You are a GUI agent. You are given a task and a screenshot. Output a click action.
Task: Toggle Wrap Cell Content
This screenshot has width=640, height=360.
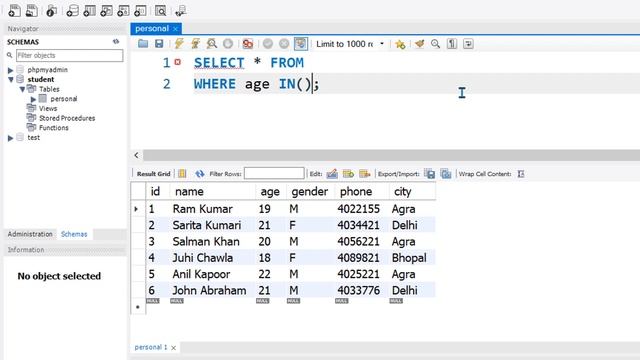[x=521, y=174]
